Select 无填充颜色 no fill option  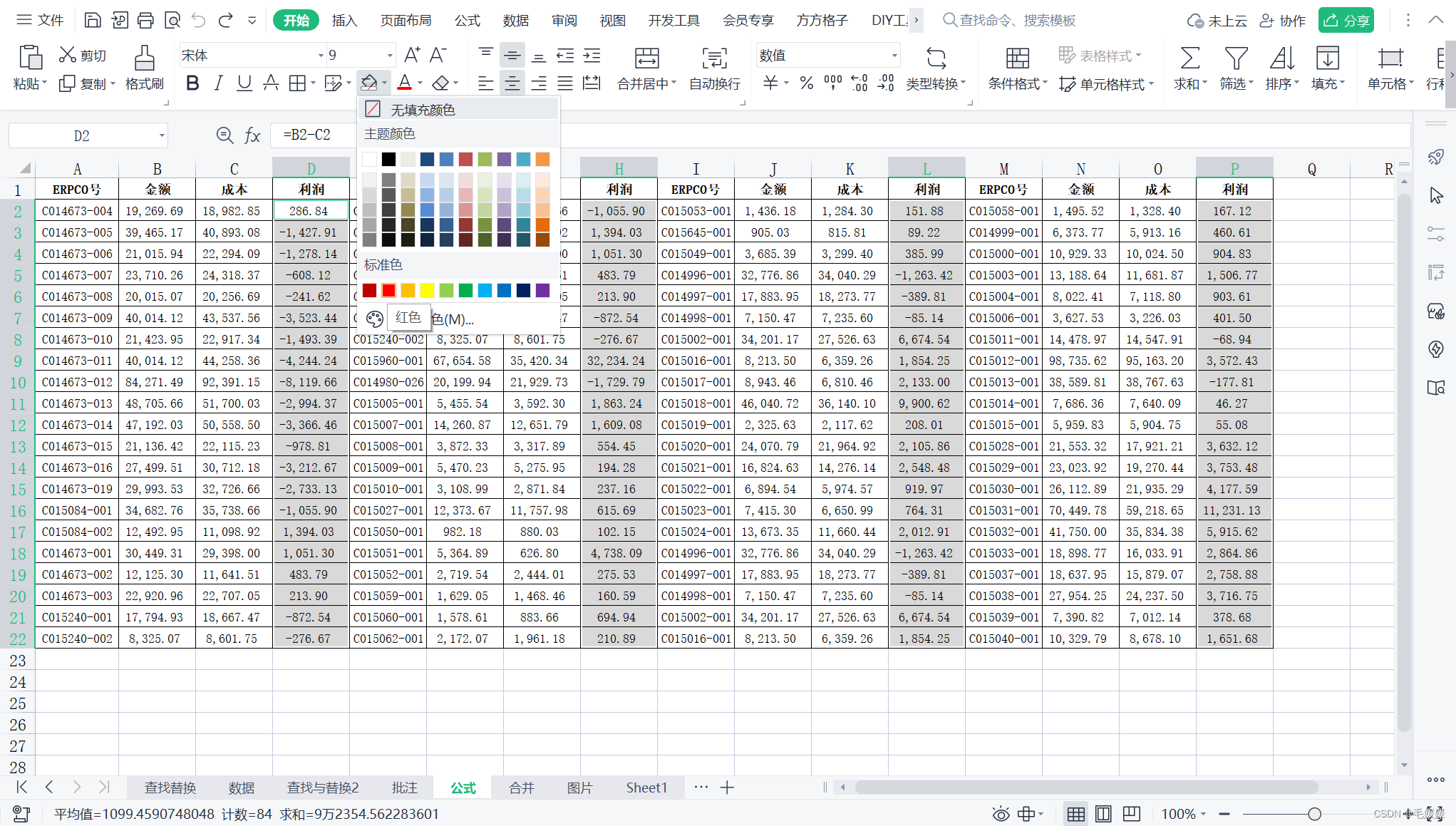423,110
